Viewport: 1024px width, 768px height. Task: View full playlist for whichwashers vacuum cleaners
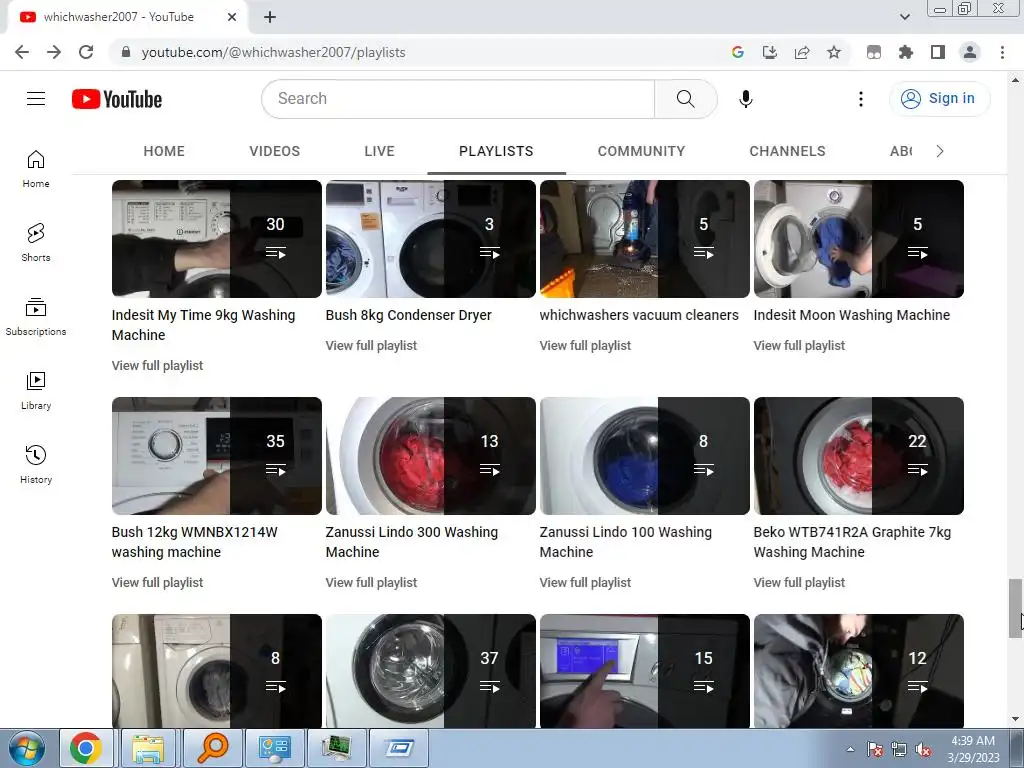tap(585, 345)
